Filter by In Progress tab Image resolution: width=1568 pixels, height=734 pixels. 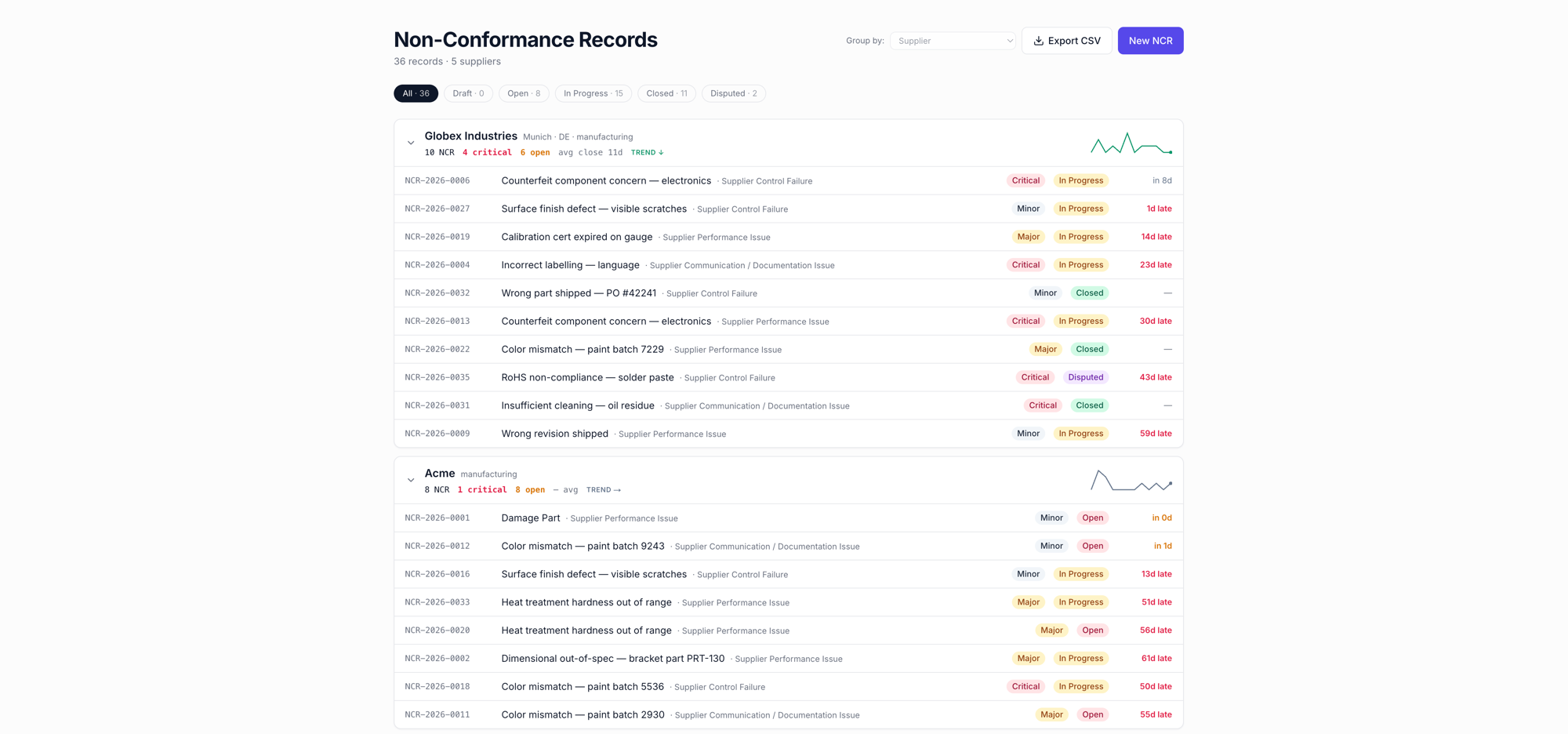tap(593, 93)
